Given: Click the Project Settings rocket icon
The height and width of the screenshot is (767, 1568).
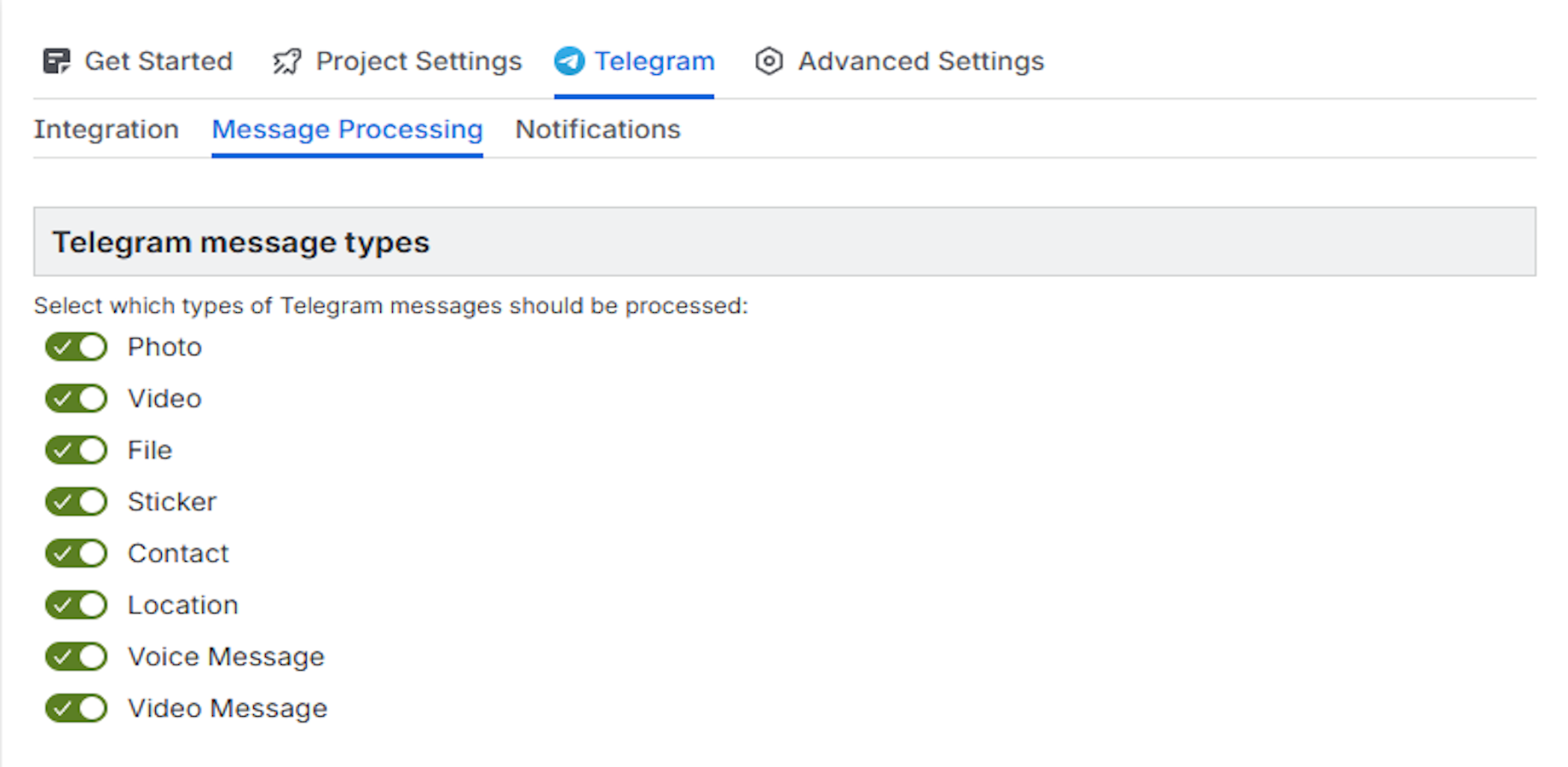Looking at the screenshot, I should pyautogui.click(x=286, y=61).
